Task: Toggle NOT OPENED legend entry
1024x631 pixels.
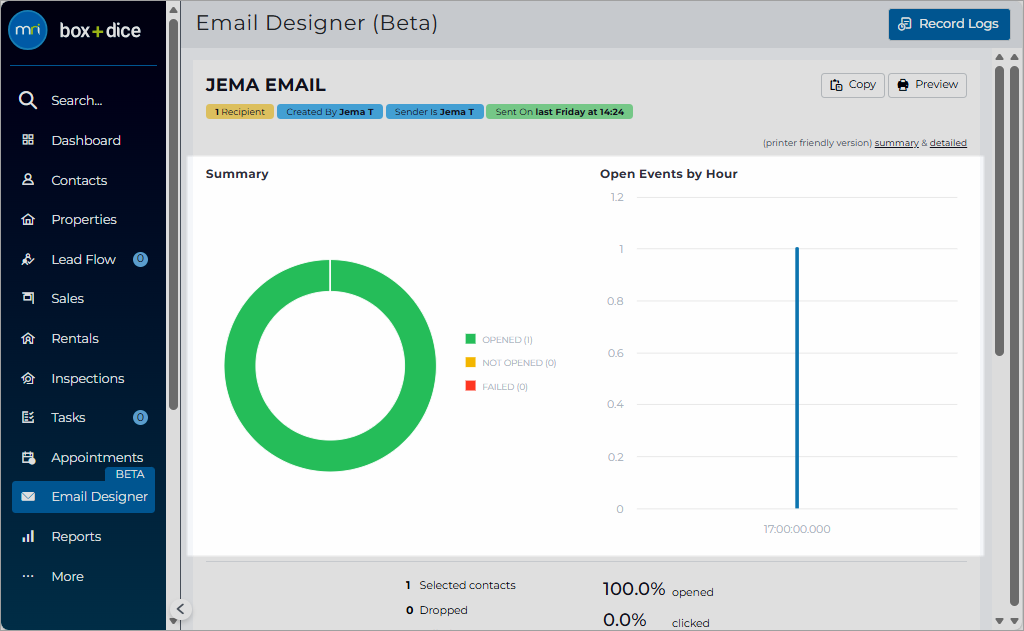Action: pos(511,363)
